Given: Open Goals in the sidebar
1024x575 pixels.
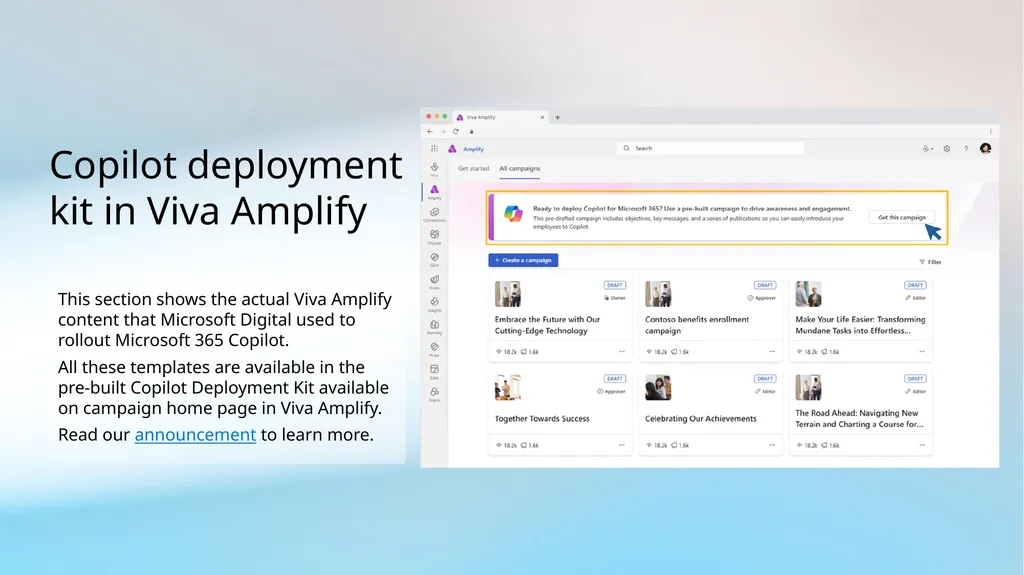Looking at the screenshot, I should [434, 282].
